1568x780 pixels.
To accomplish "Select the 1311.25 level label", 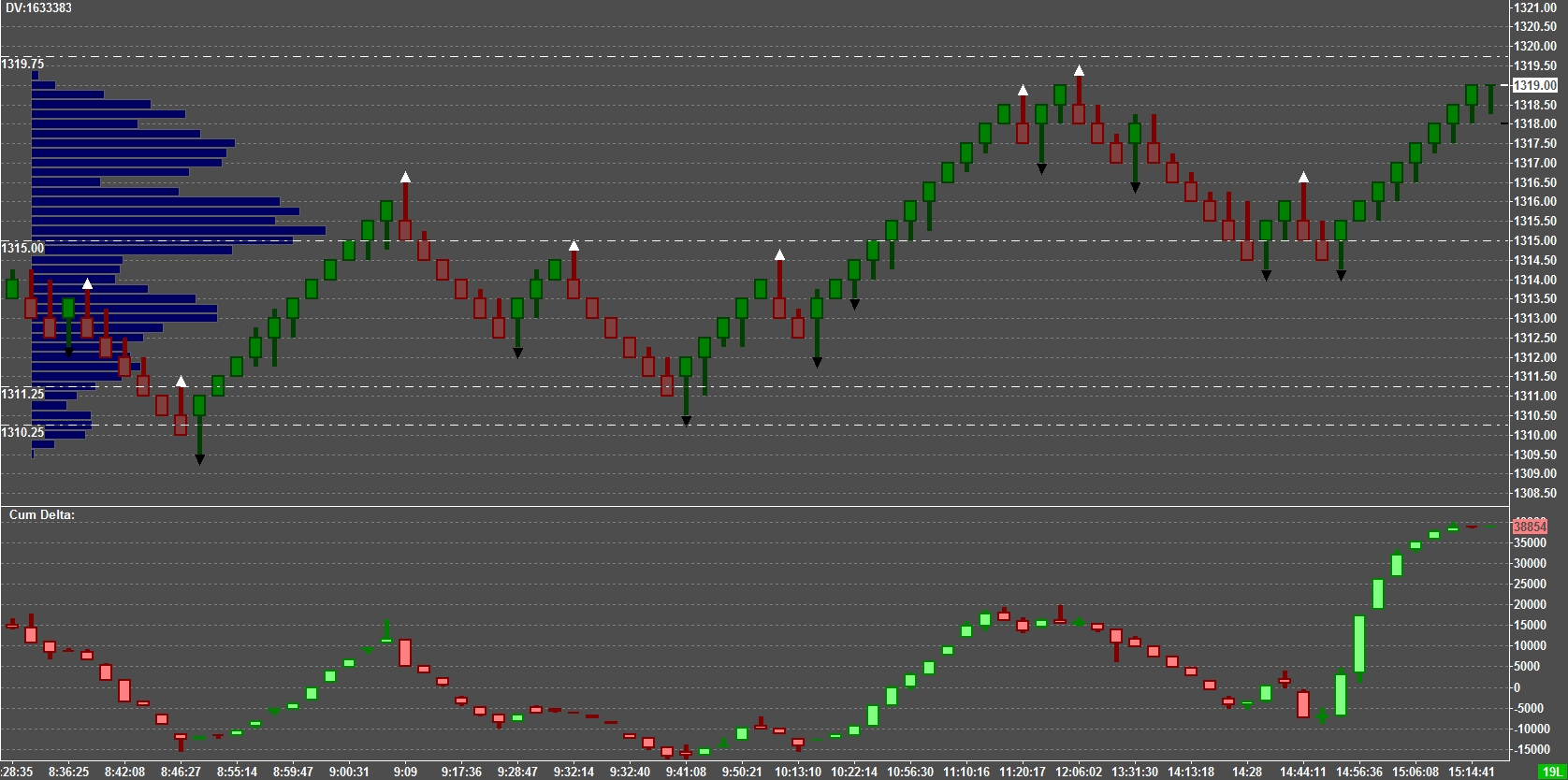I will coord(22,394).
